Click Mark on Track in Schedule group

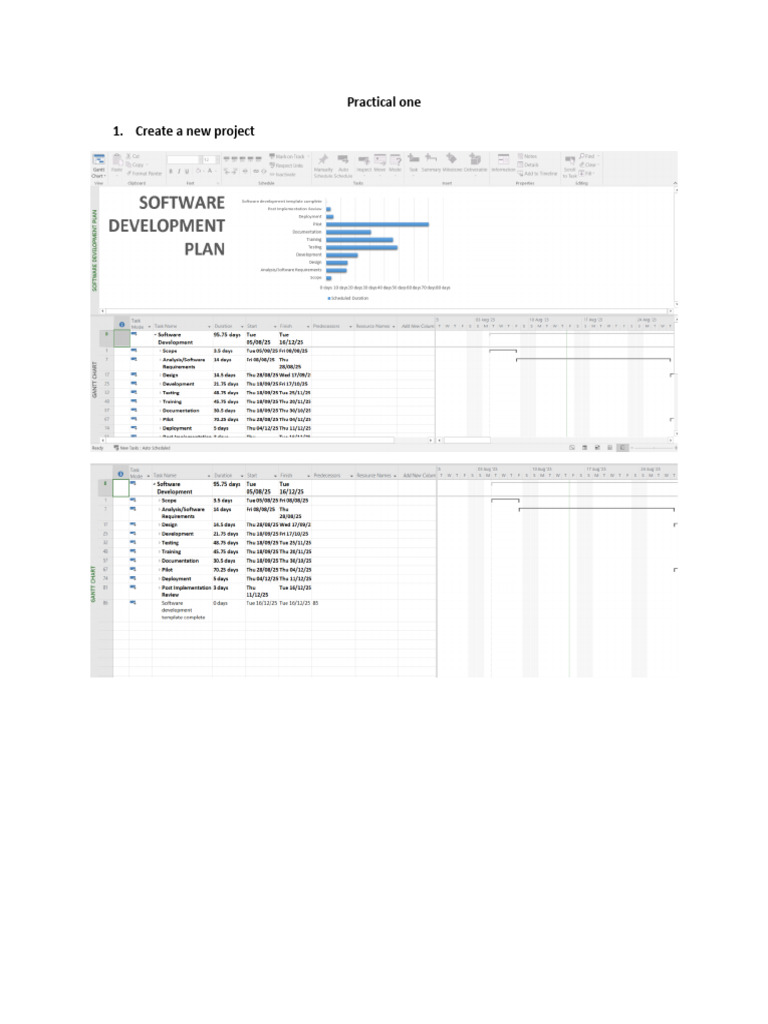click(x=287, y=157)
